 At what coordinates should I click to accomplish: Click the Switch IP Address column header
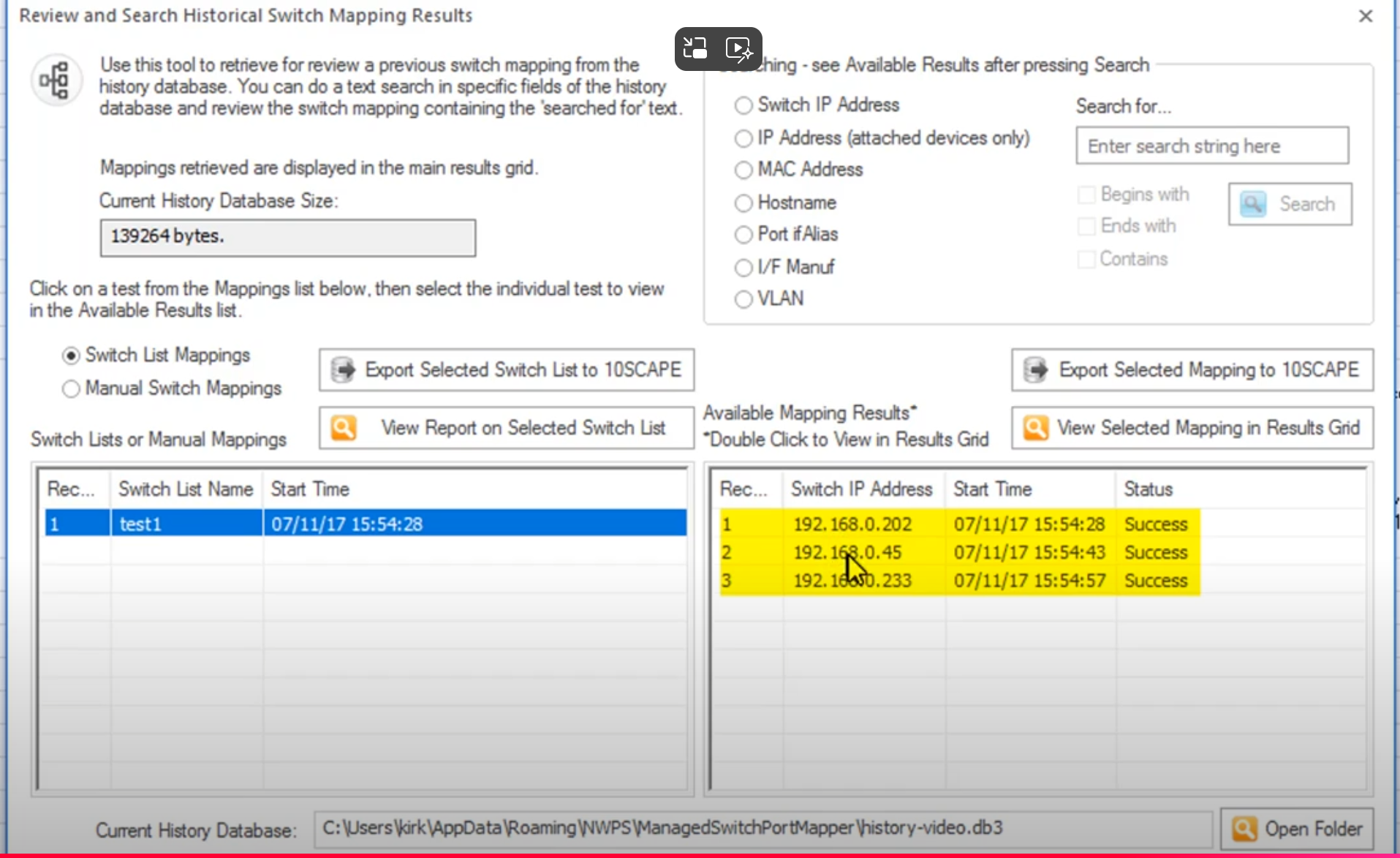point(863,489)
